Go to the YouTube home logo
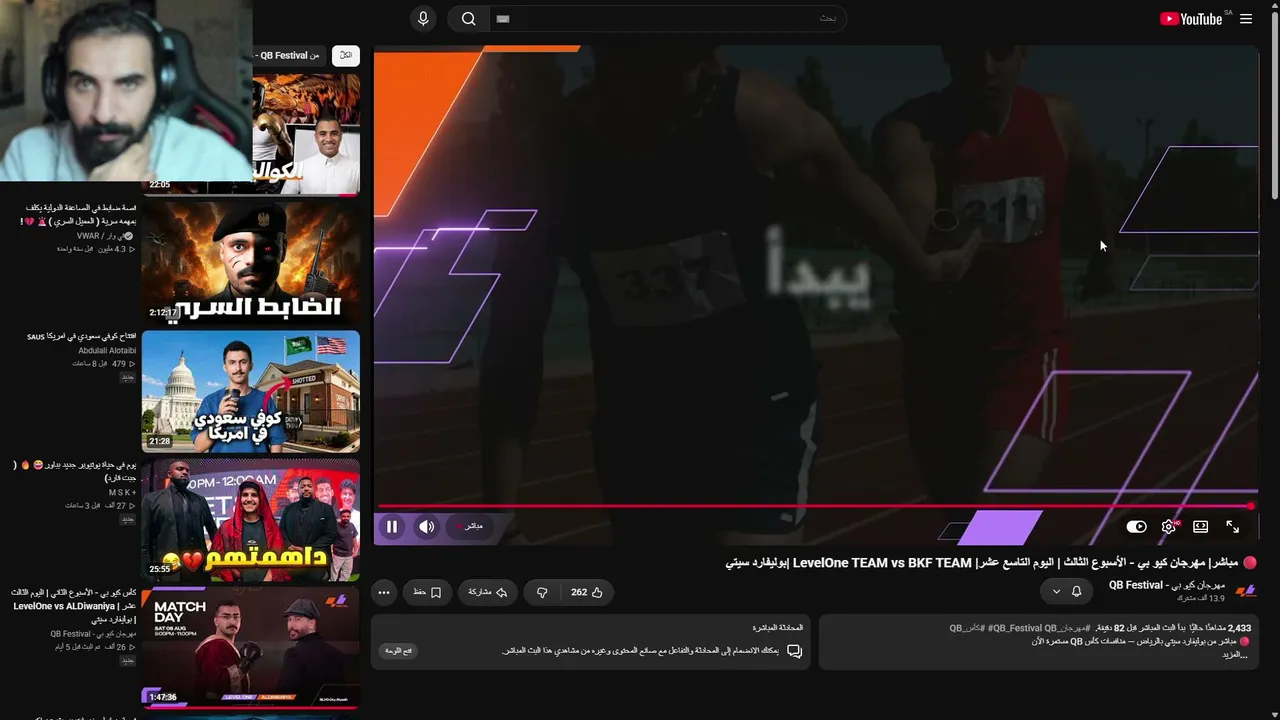This screenshot has height=720, width=1280. pos(1191,19)
